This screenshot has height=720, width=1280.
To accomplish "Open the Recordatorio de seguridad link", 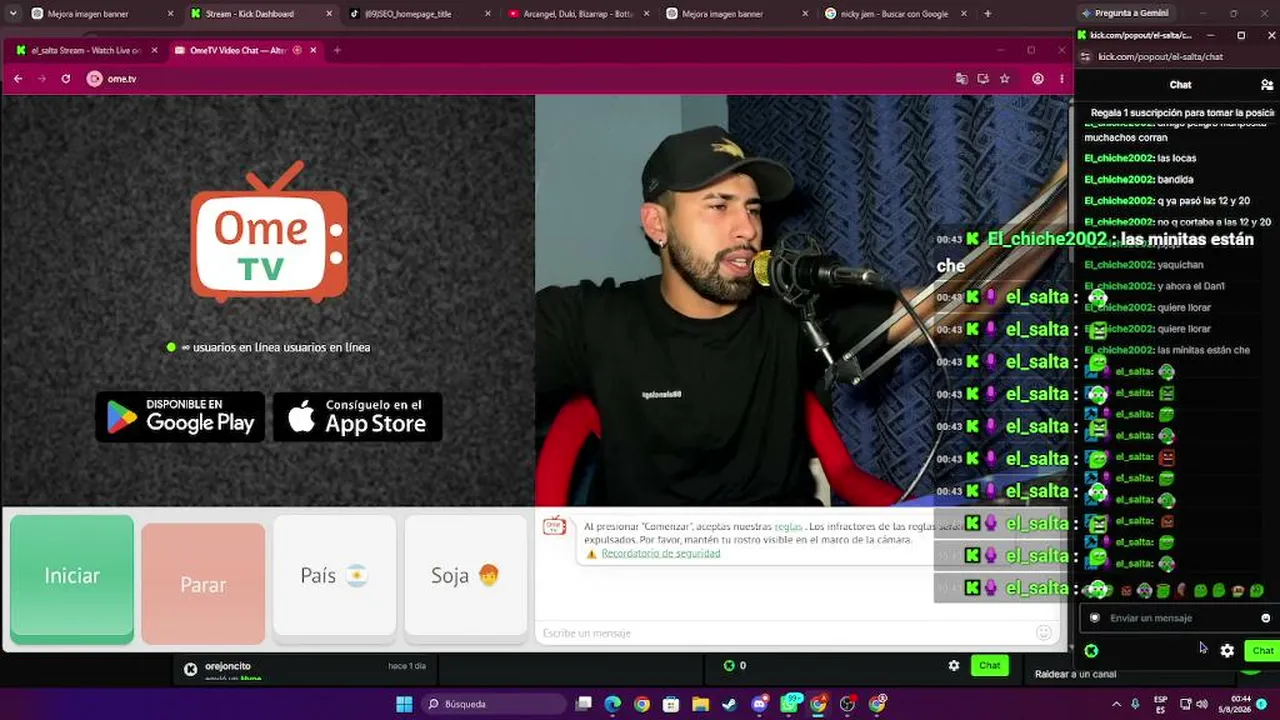I will 660,553.
